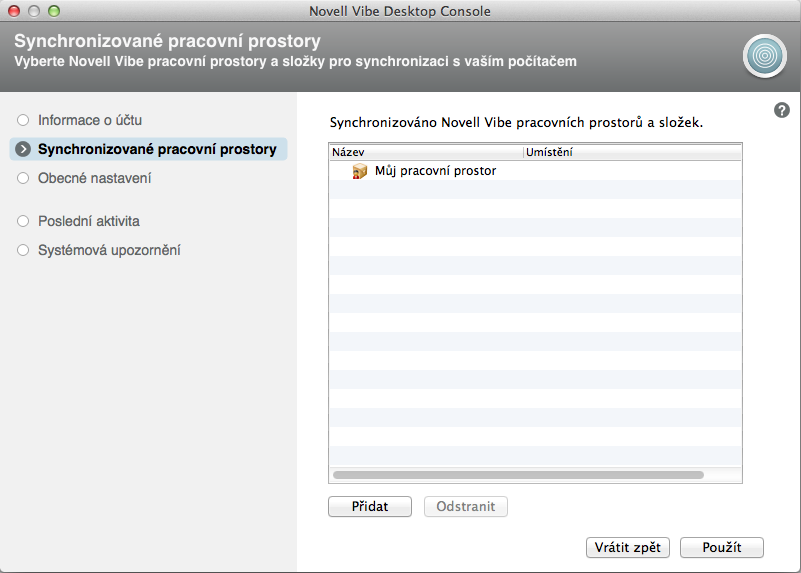
Task: Click the red close window button
Action: [x=14, y=11]
